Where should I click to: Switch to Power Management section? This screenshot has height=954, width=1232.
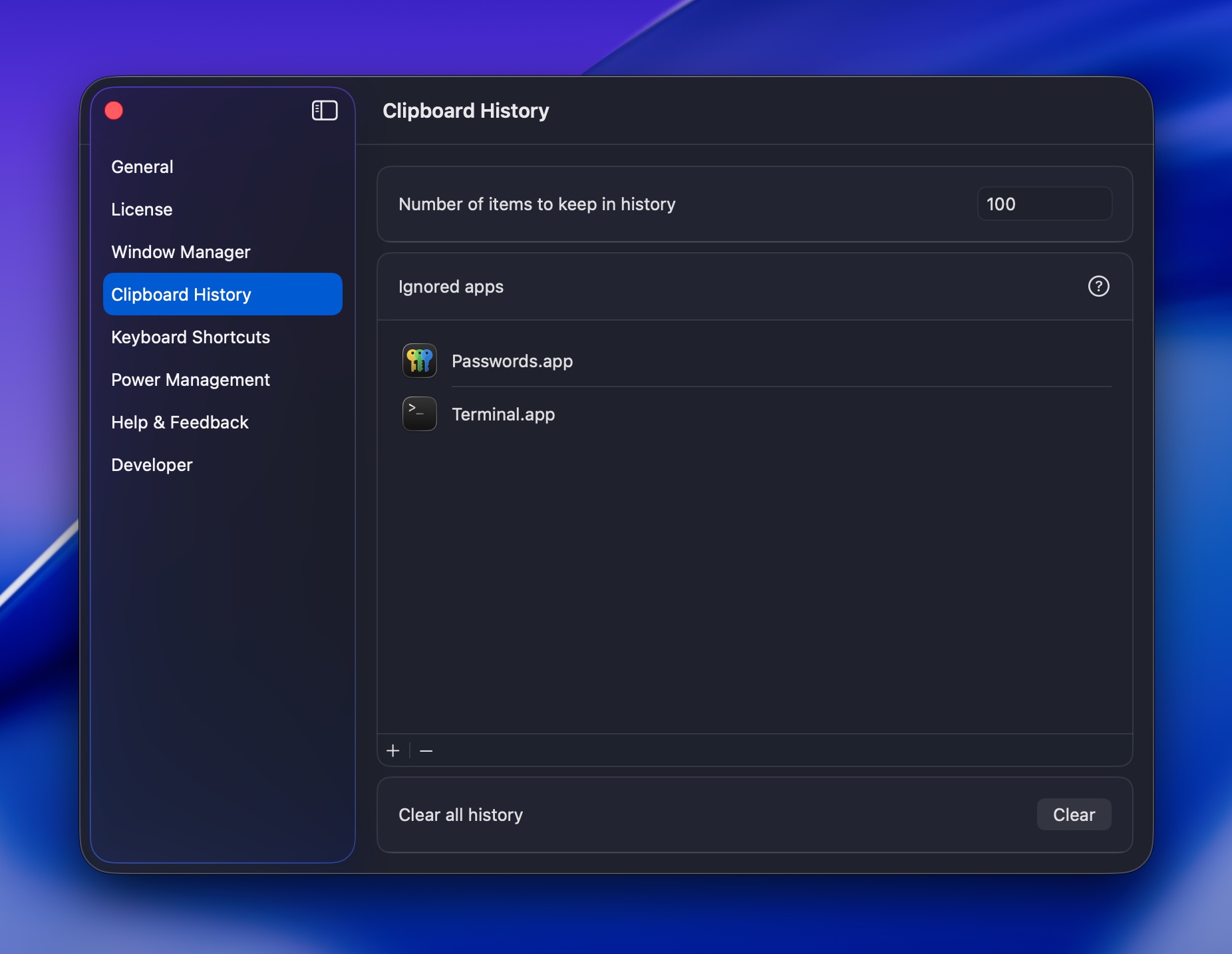190,379
